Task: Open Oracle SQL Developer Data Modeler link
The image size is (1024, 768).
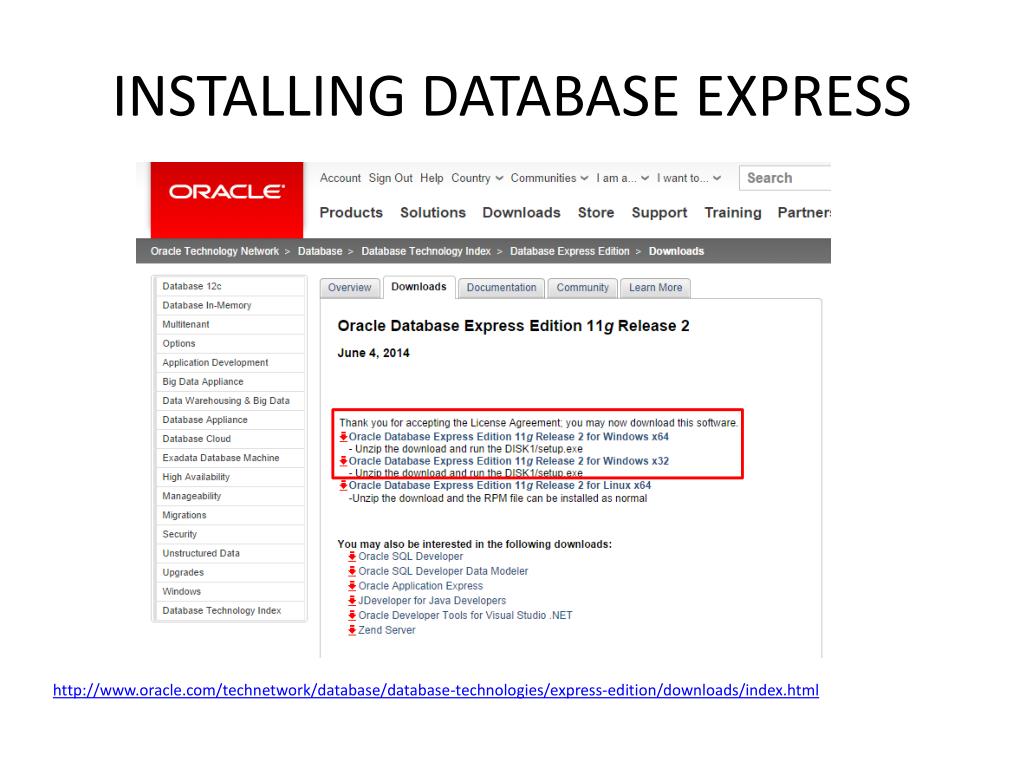Action: coord(443,571)
